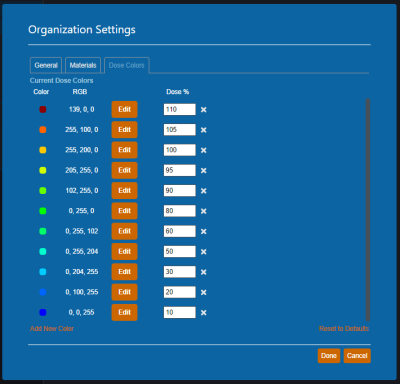This screenshot has width=400, height=384.
Task: Remove the 110 dose color row
Action: click(204, 110)
